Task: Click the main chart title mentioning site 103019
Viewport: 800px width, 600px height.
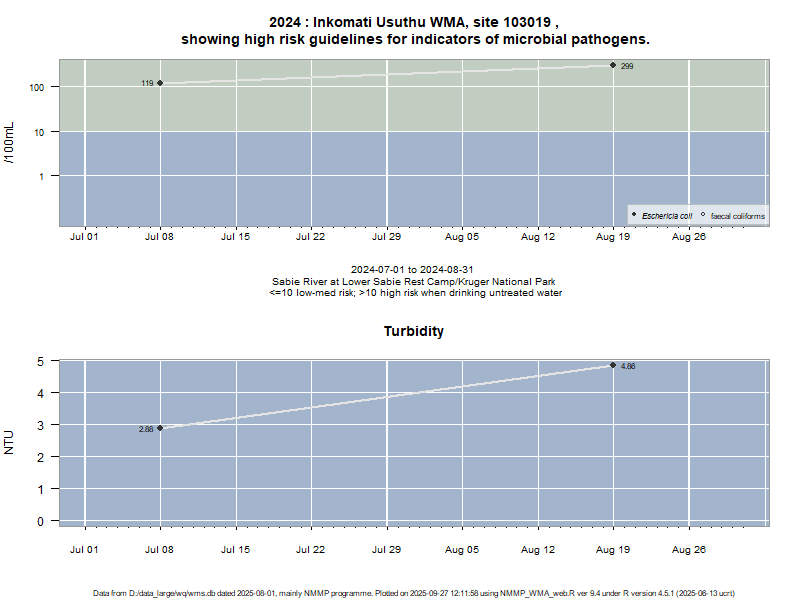Action: [414, 31]
